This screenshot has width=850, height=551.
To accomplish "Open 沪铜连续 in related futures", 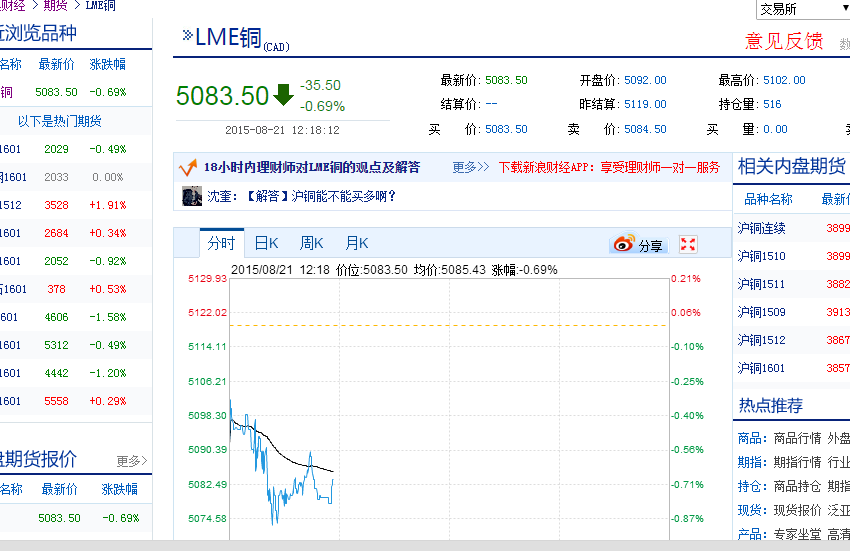I will [761, 228].
